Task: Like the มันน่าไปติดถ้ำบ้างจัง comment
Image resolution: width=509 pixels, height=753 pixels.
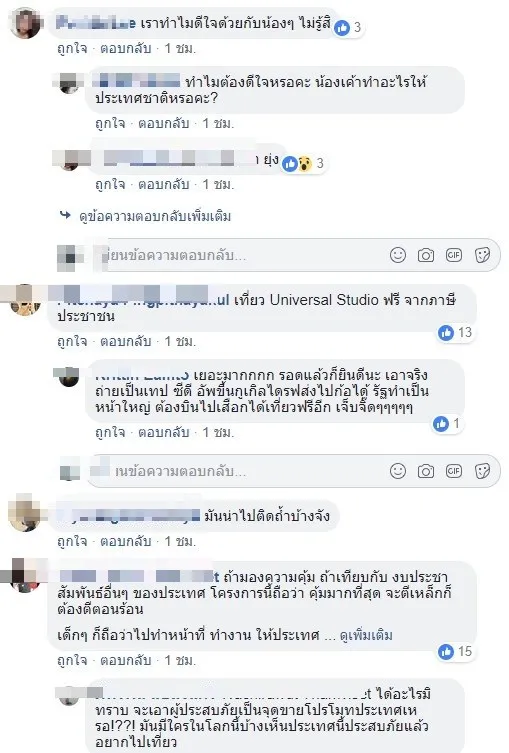Action: pyautogui.click(x=72, y=541)
